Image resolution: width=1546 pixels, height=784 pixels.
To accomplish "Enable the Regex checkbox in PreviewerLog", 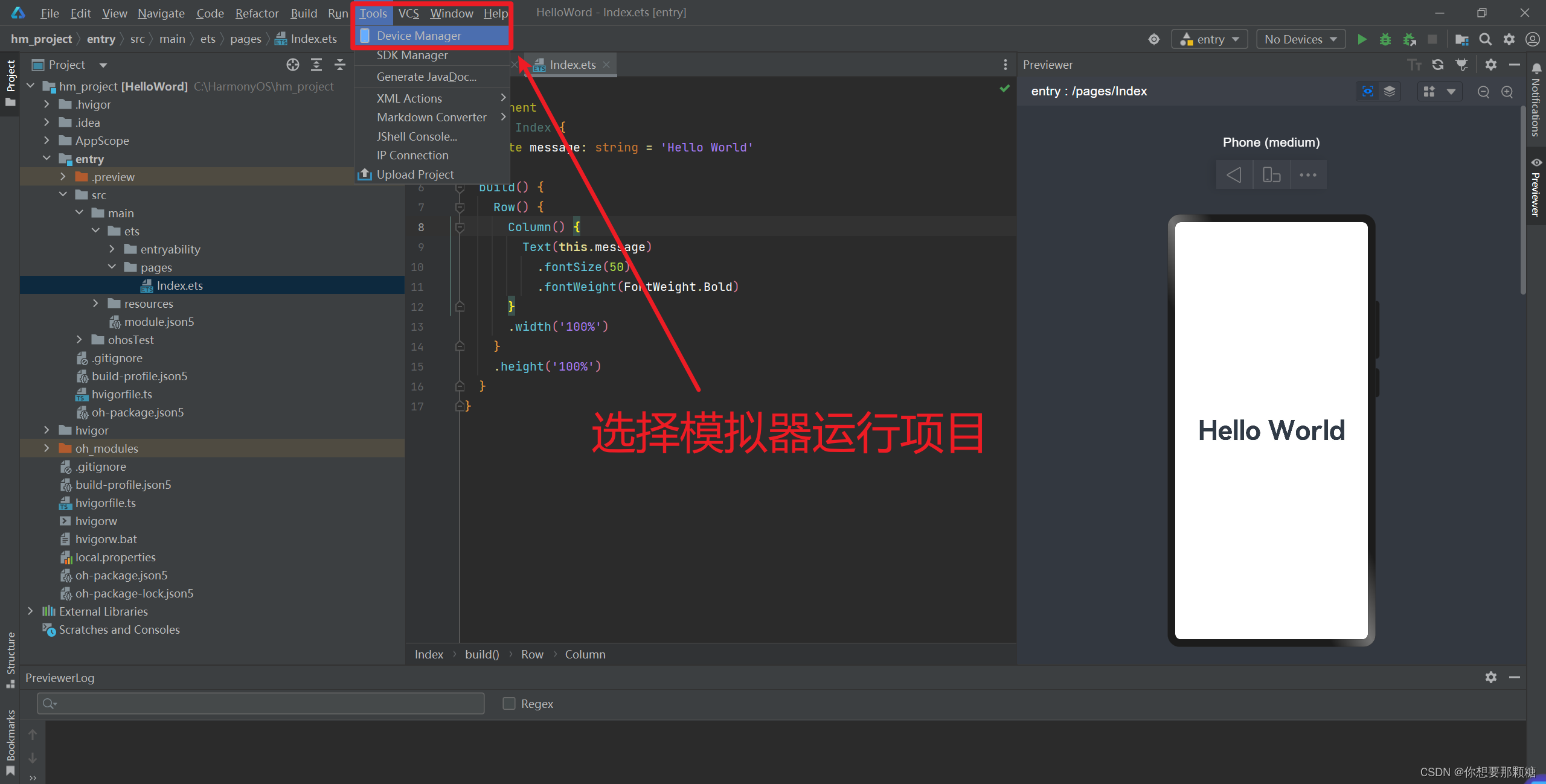I will click(509, 704).
